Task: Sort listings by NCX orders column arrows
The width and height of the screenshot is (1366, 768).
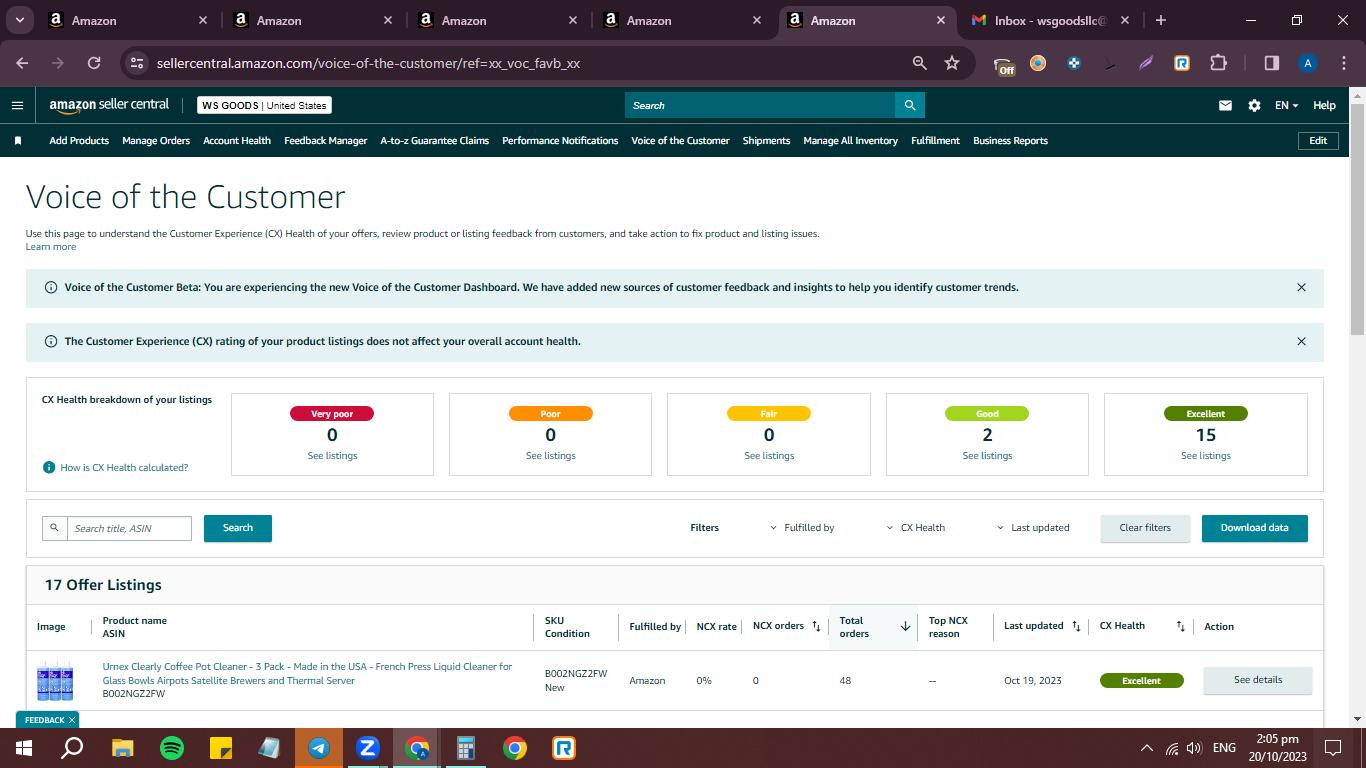Action: click(816, 626)
